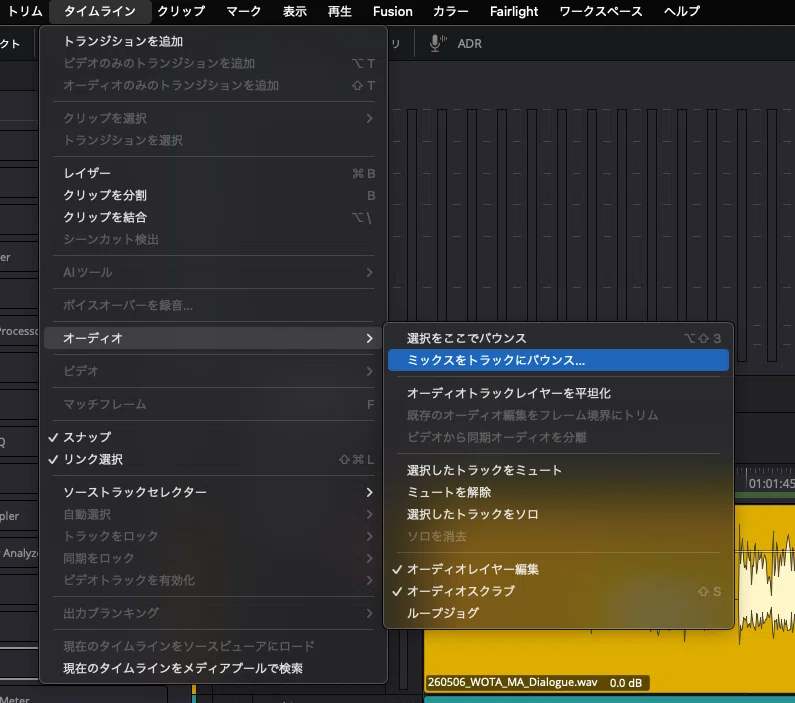Toggle オーディオスクラブ checkmark item

pyautogui.click(x=558, y=591)
